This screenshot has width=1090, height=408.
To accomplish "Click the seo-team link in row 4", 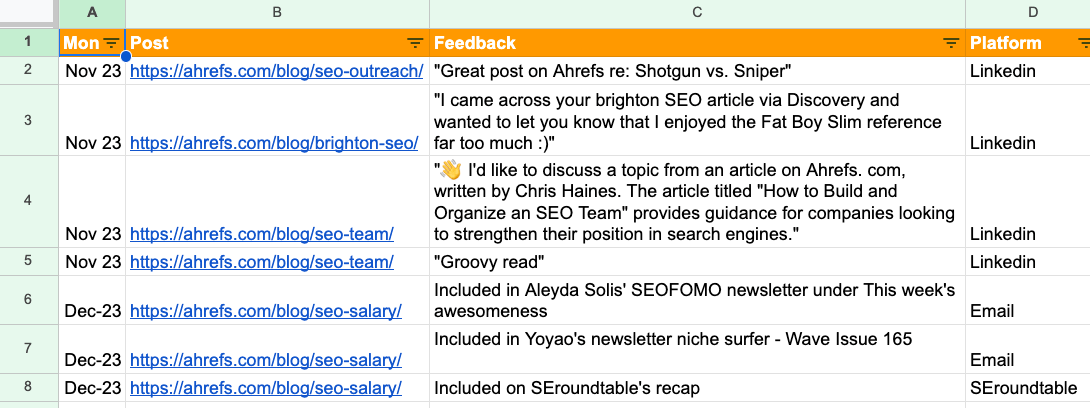I will [261, 234].
